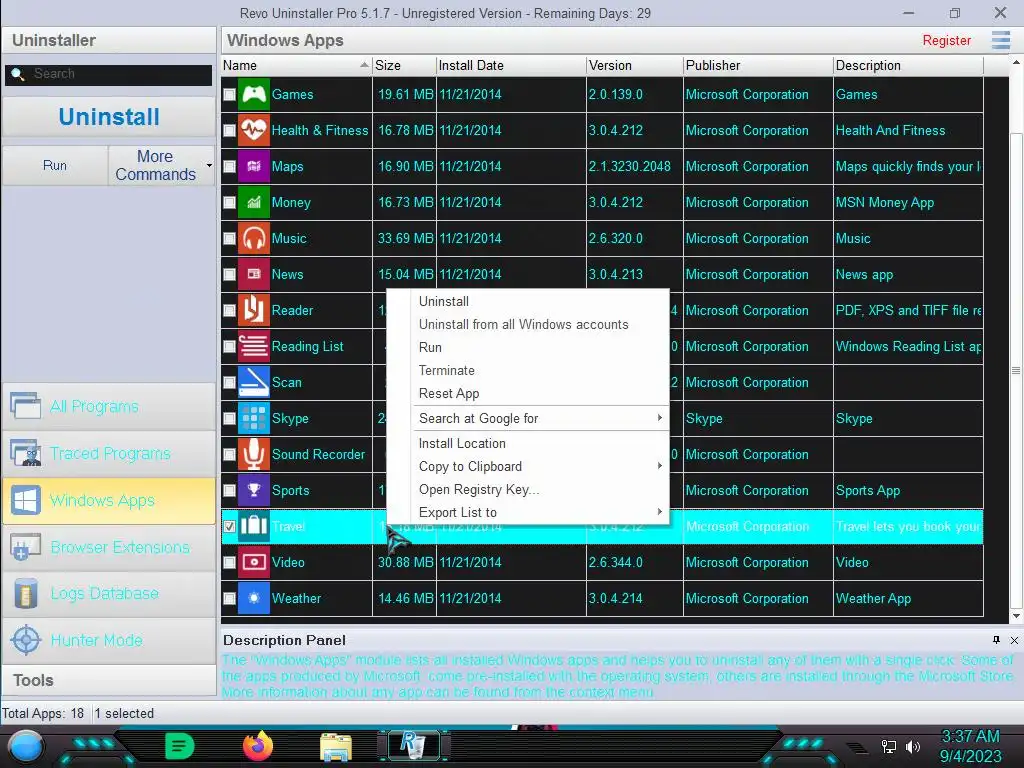This screenshot has width=1024, height=768.
Task: Sort by the Name column header
Action: [296, 65]
